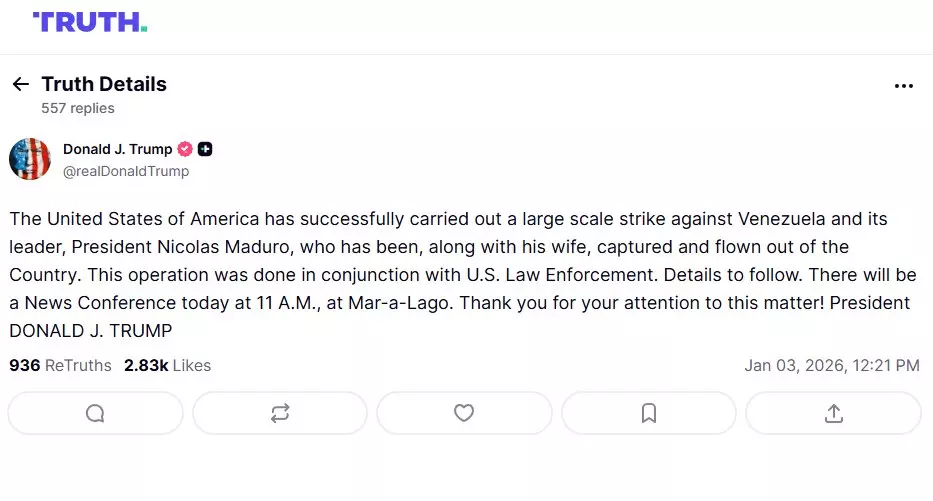Click the ReTruth arrows icon button
Viewport: 933px width, 501px height.
(280, 413)
